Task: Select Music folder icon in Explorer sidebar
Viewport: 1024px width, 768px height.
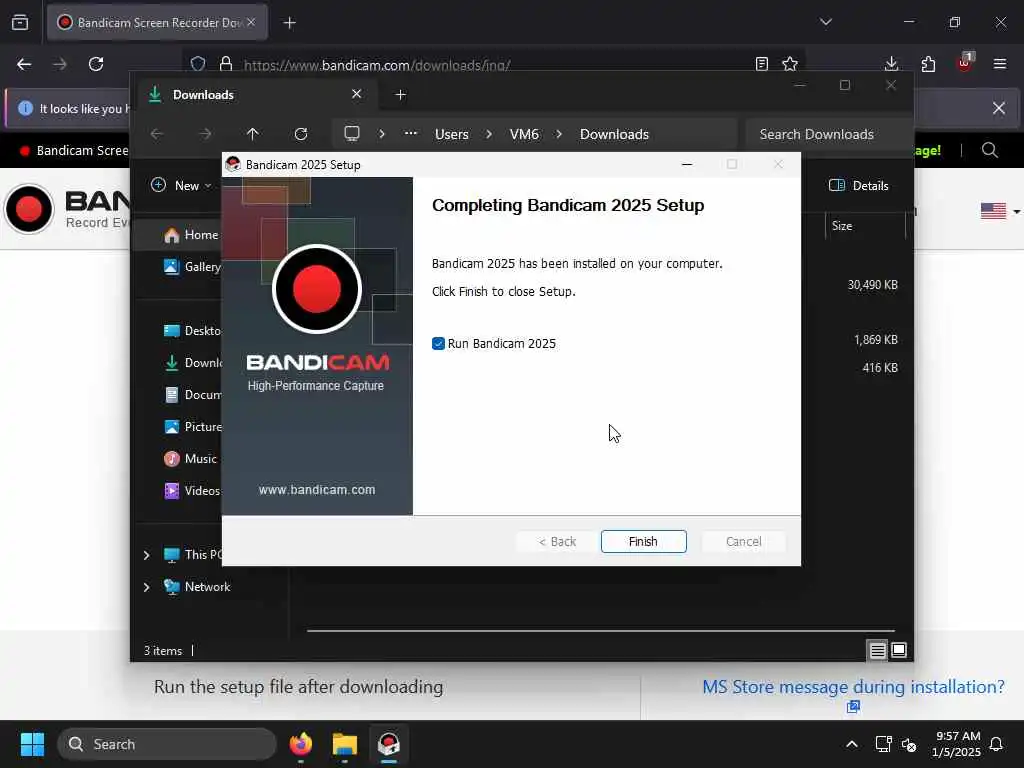Action: tap(172, 458)
